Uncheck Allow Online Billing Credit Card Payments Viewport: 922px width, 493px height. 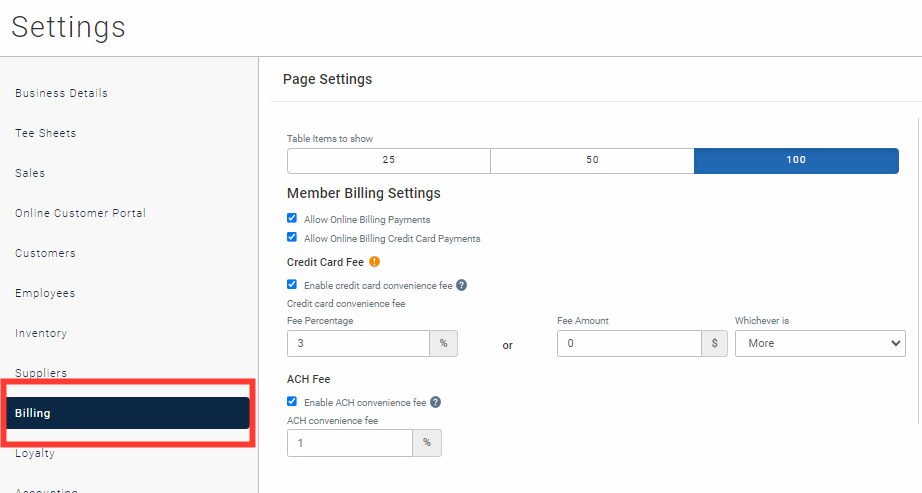tap(292, 238)
